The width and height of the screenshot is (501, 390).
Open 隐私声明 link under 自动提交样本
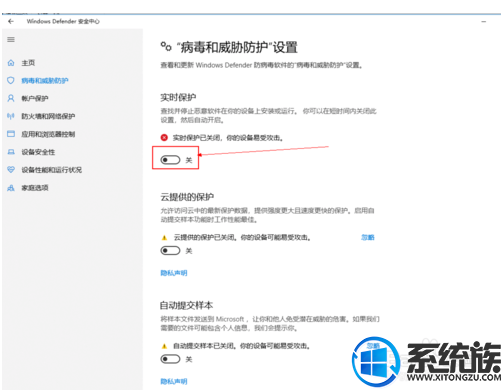(x=174, y=381)
